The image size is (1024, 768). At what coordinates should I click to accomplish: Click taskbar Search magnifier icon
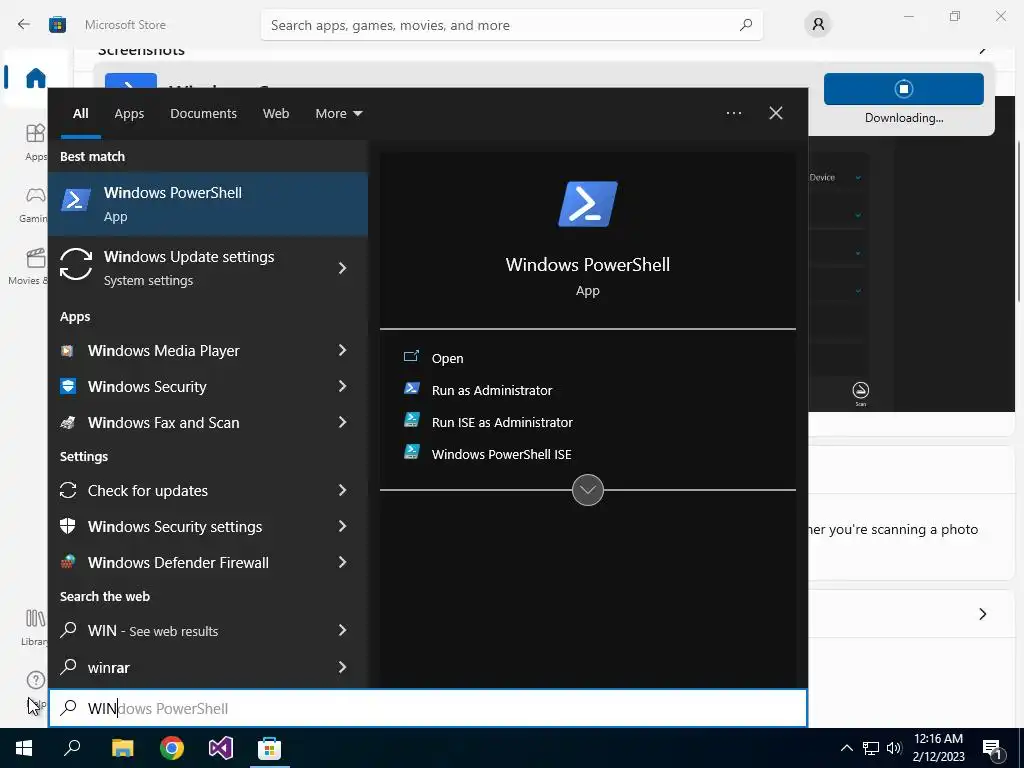pos(72,748)
